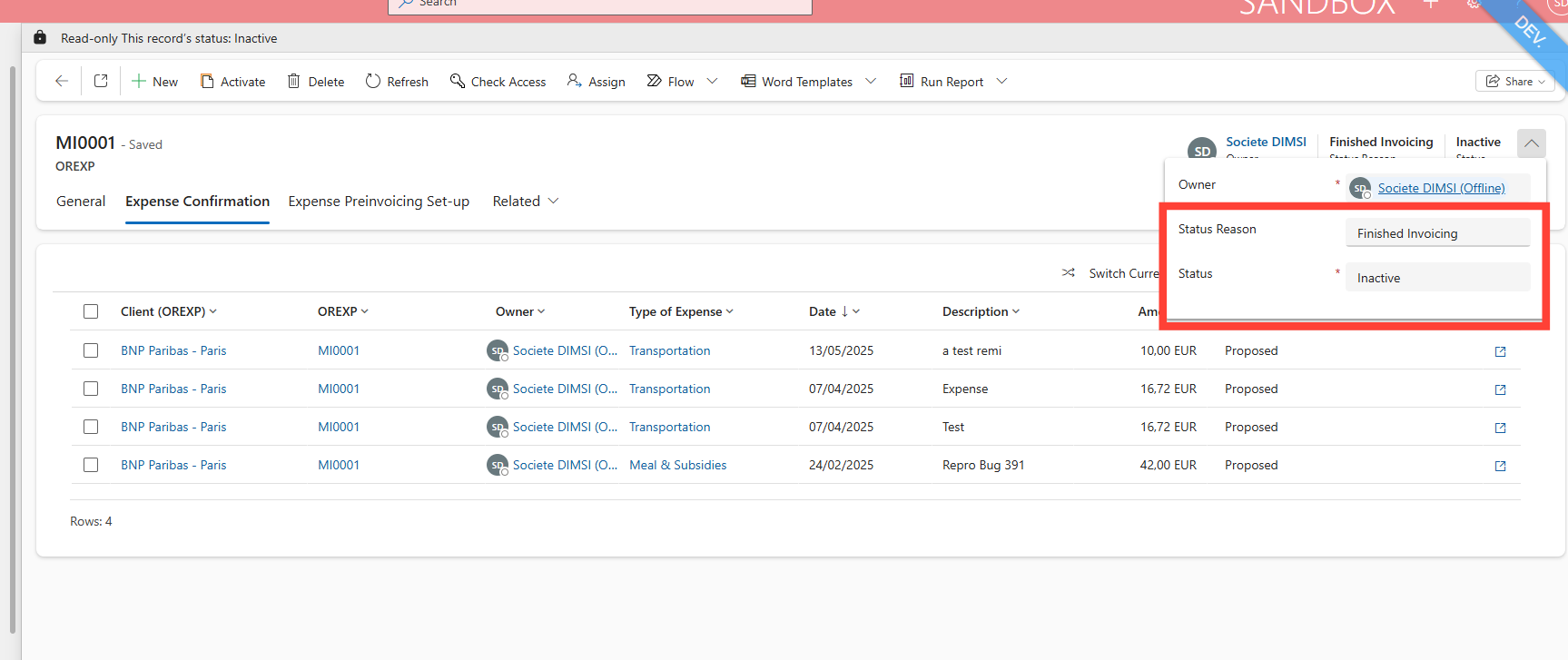Go back using the back arrow
The image size is (1568, 660).
pyautogui.click(x=62, y=81)
